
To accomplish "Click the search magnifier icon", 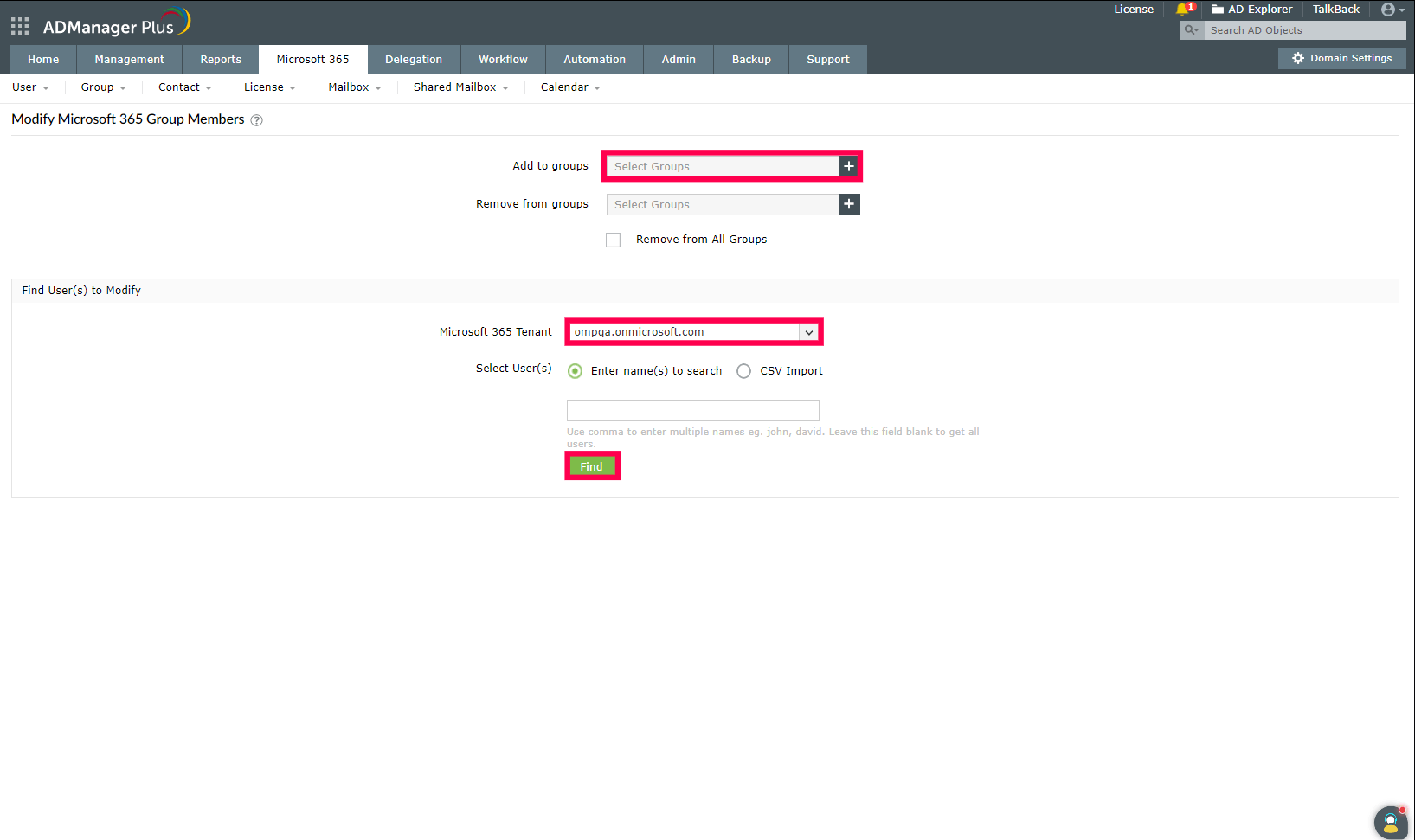I will click(x=1192, y=30).
